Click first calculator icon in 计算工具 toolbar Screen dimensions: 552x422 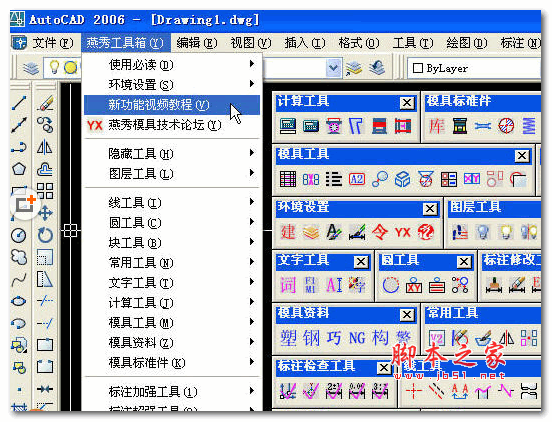(x=288, y=126)
